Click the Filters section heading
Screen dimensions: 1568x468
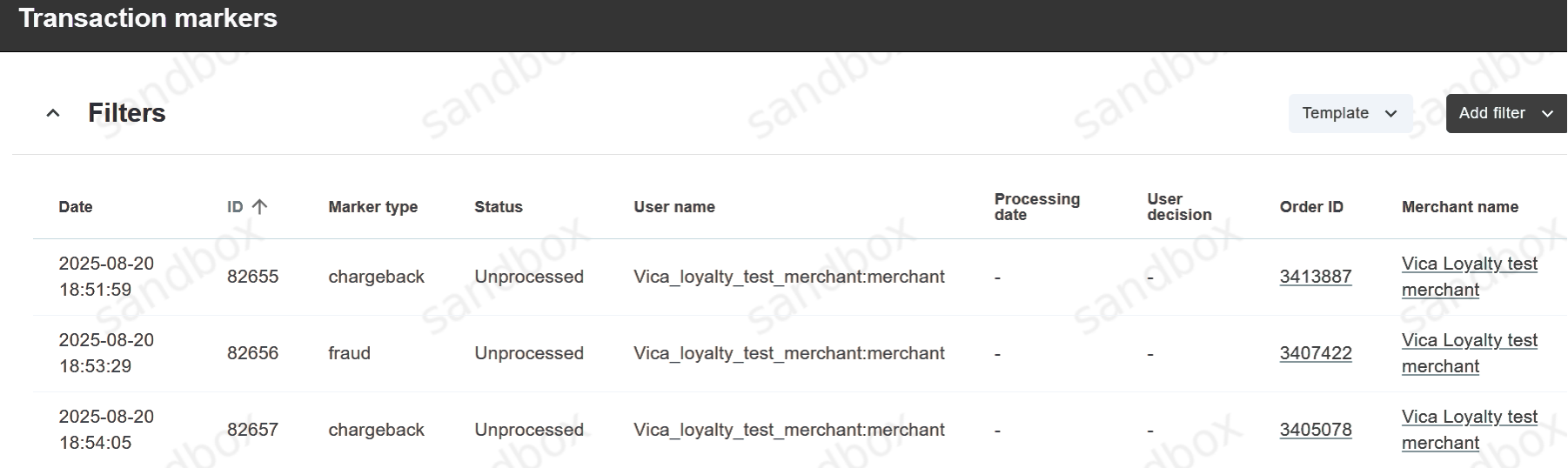tap(127, 113)
